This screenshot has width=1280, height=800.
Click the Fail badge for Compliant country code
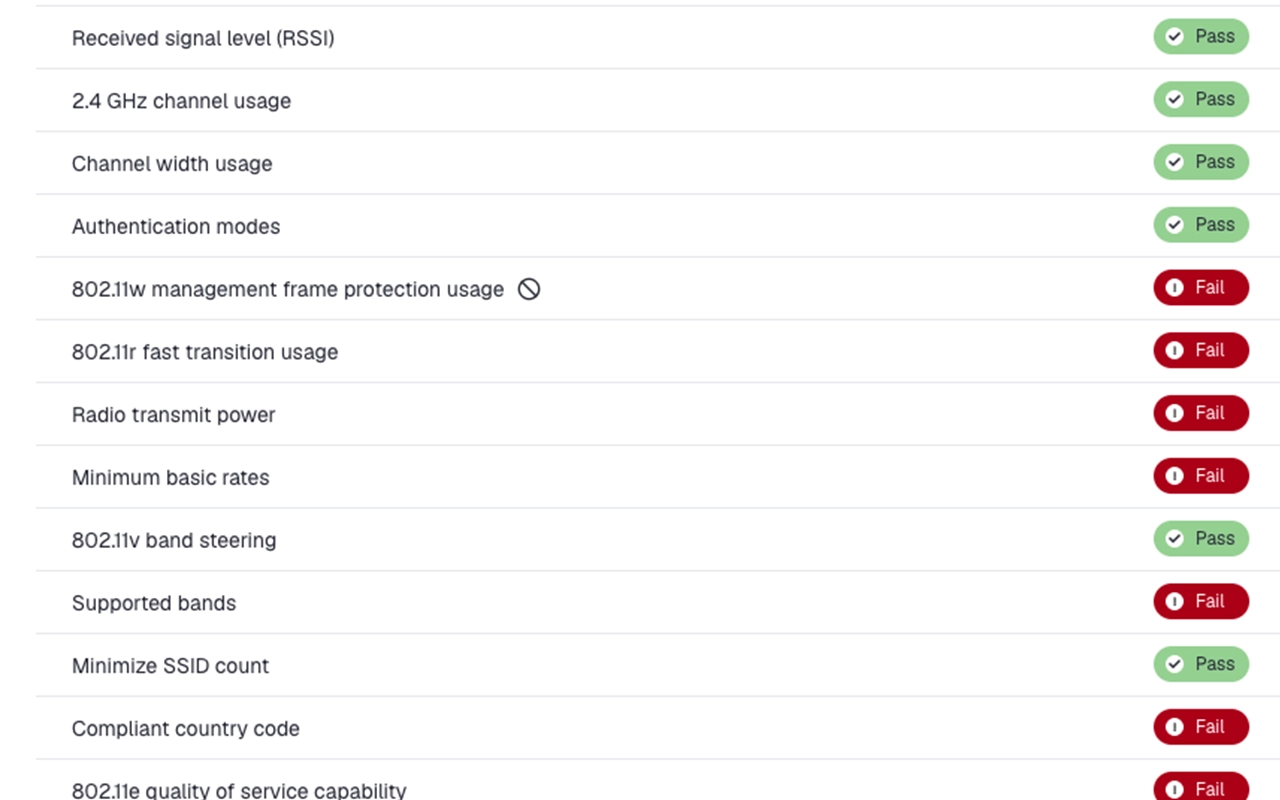(x=1201, y=727)
